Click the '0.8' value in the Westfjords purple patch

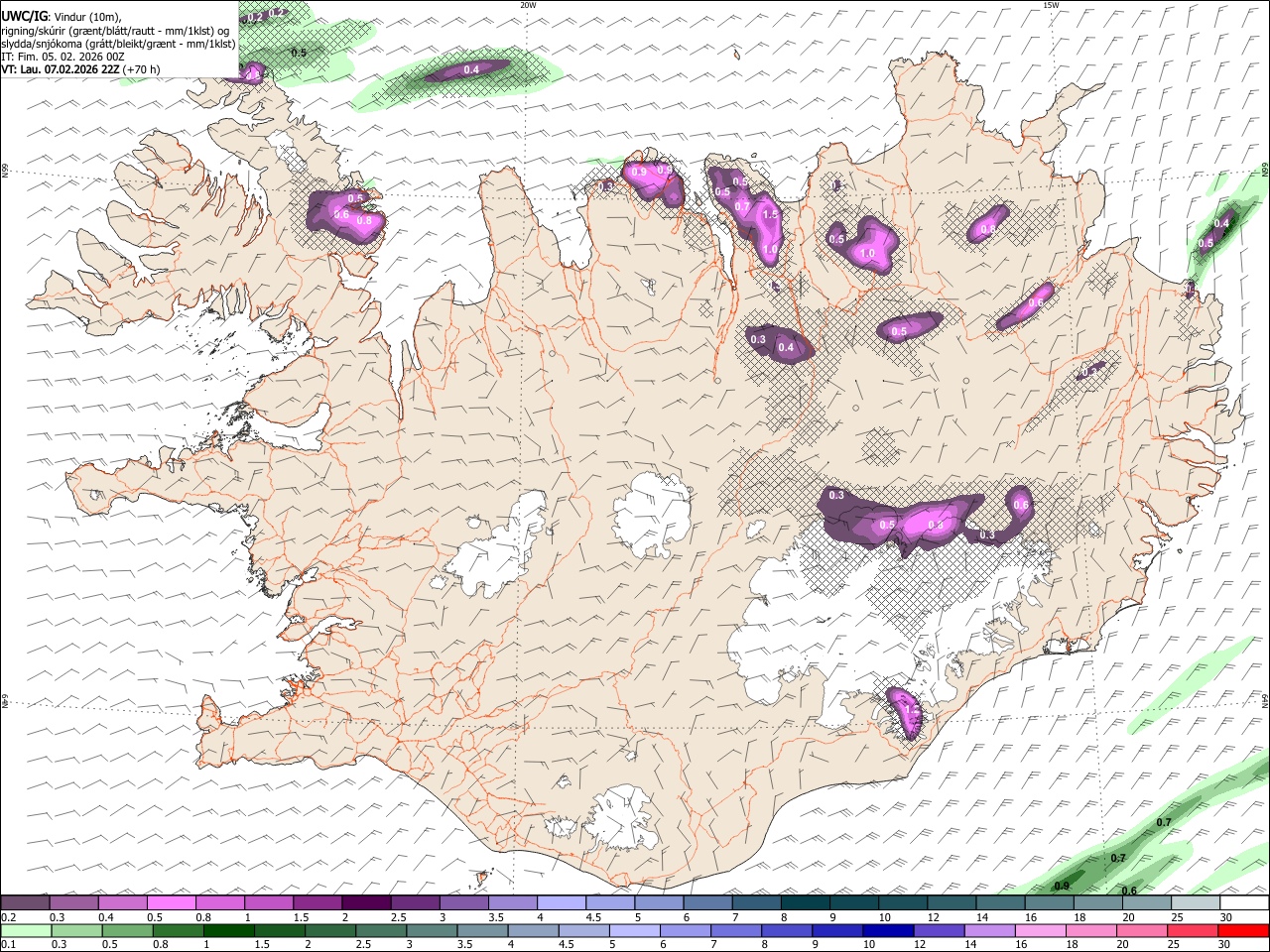point(364,221)
